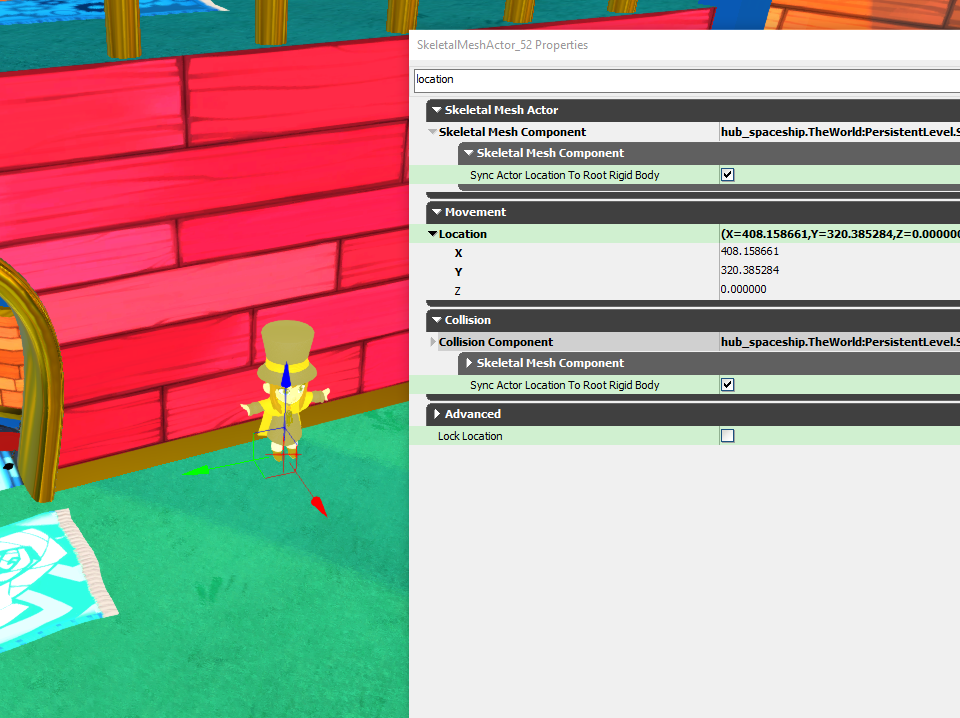The image size is (960, 718).
Task: Toggle Sync Actor Location checkbox under Collision
Action: pyautogui.click(x=727, y=385)
